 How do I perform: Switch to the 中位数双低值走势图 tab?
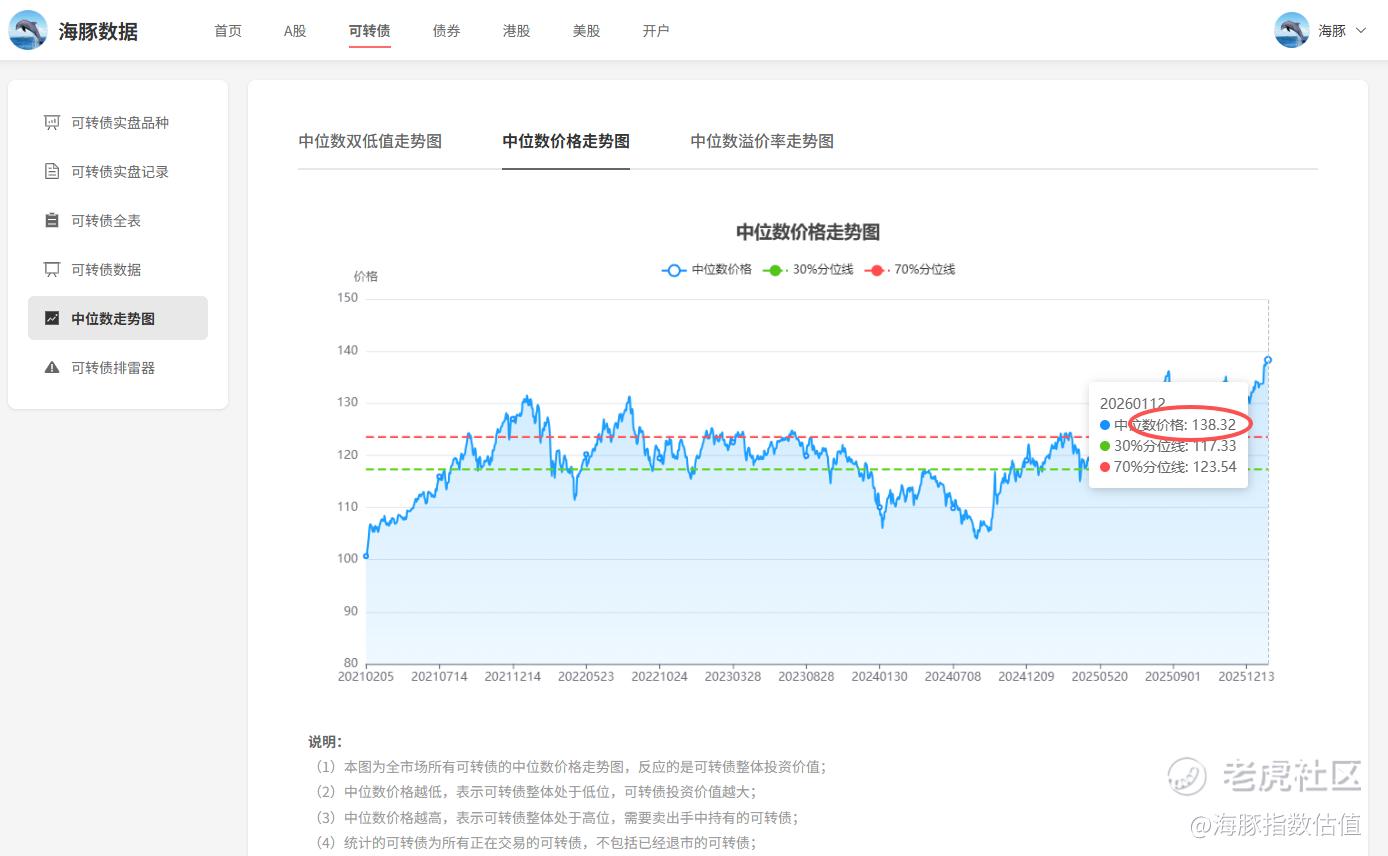(370, 141)
